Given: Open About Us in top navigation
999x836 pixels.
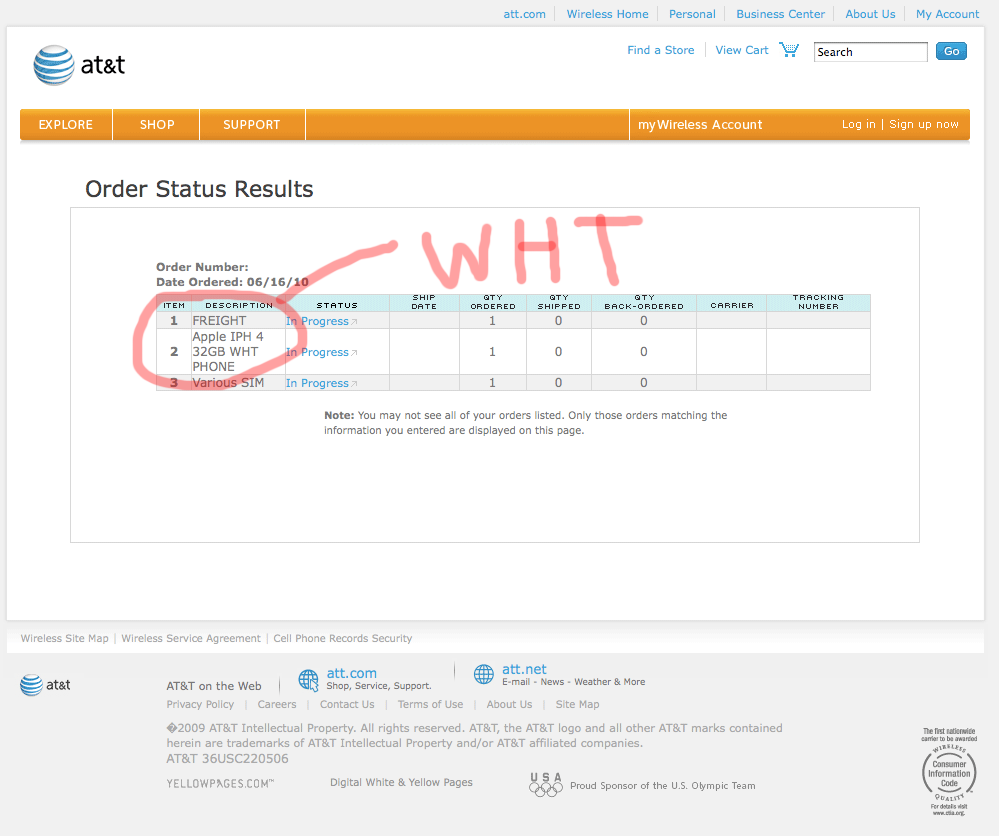Looking at the screenshot, I should point(870,14).
